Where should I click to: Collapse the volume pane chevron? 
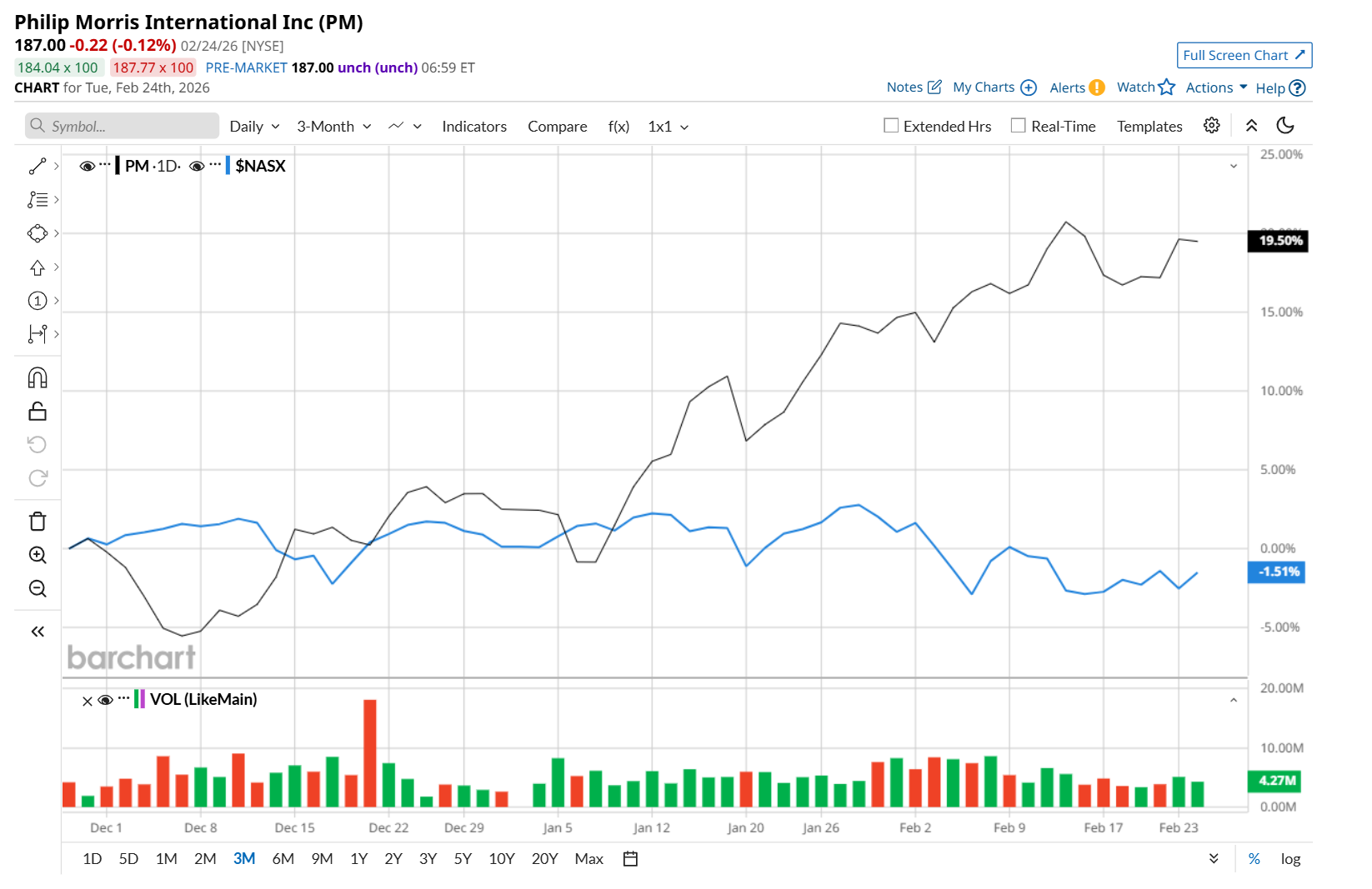point(1234,701)
